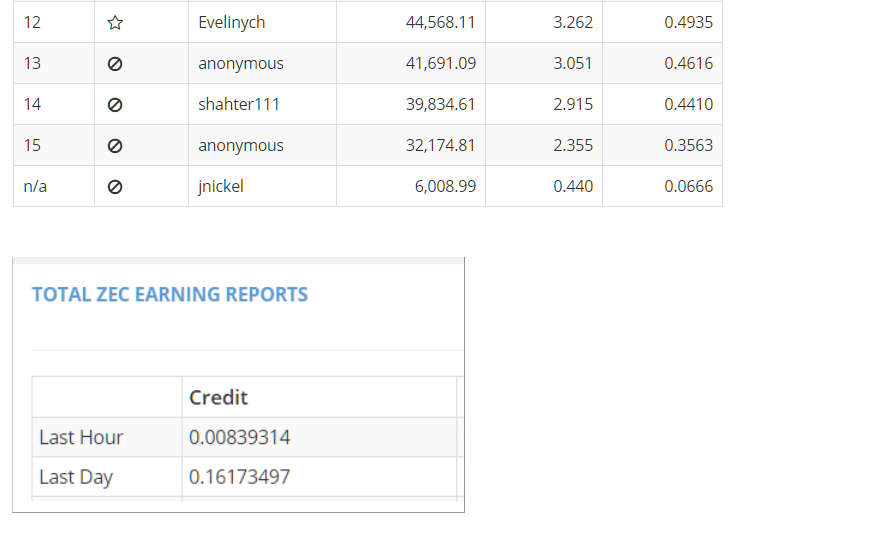Click the value 3.262

tap(573, 22)
